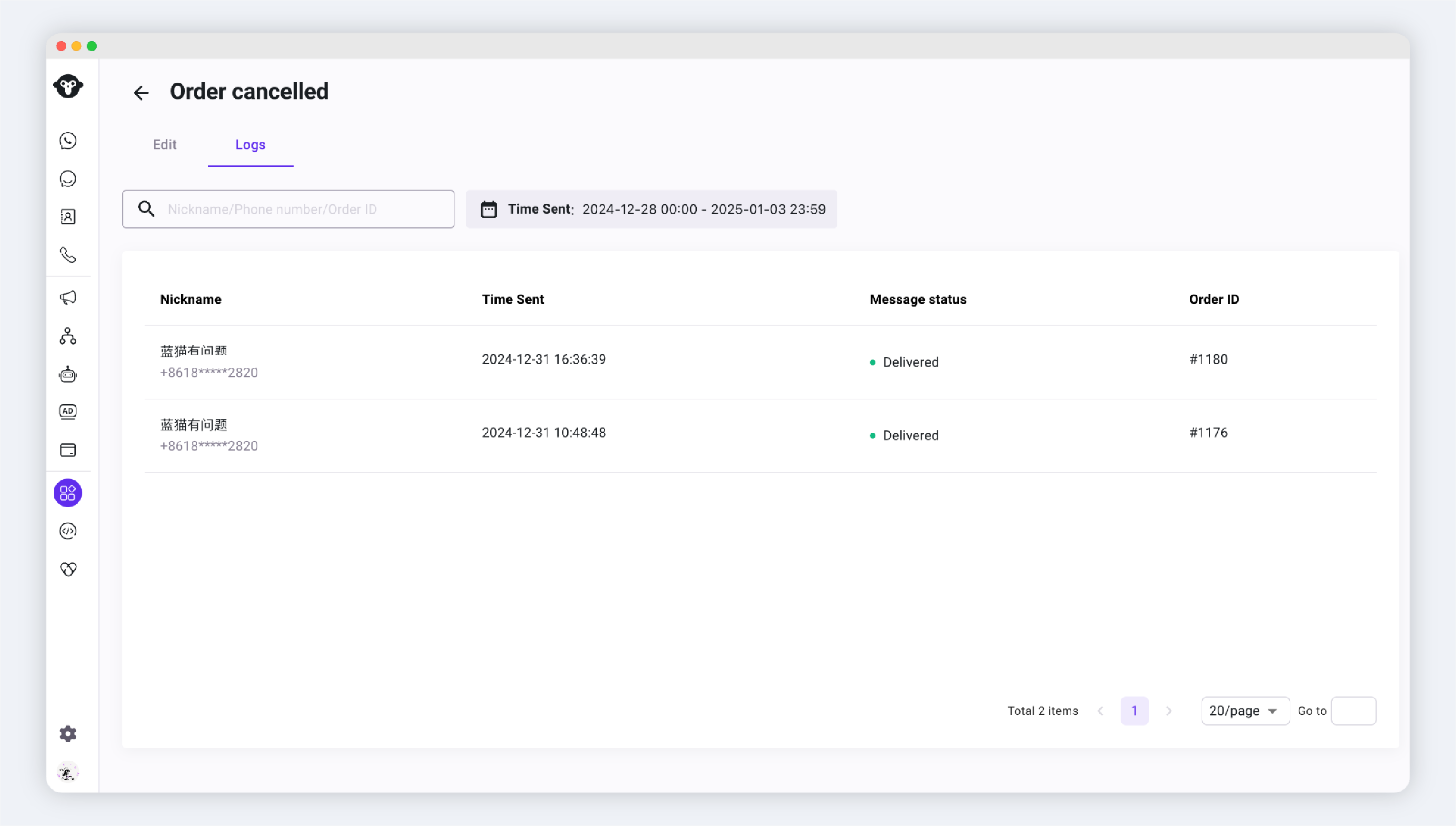
Task: Open the settings gear in sidebar
Action: (x=68, y=734)
